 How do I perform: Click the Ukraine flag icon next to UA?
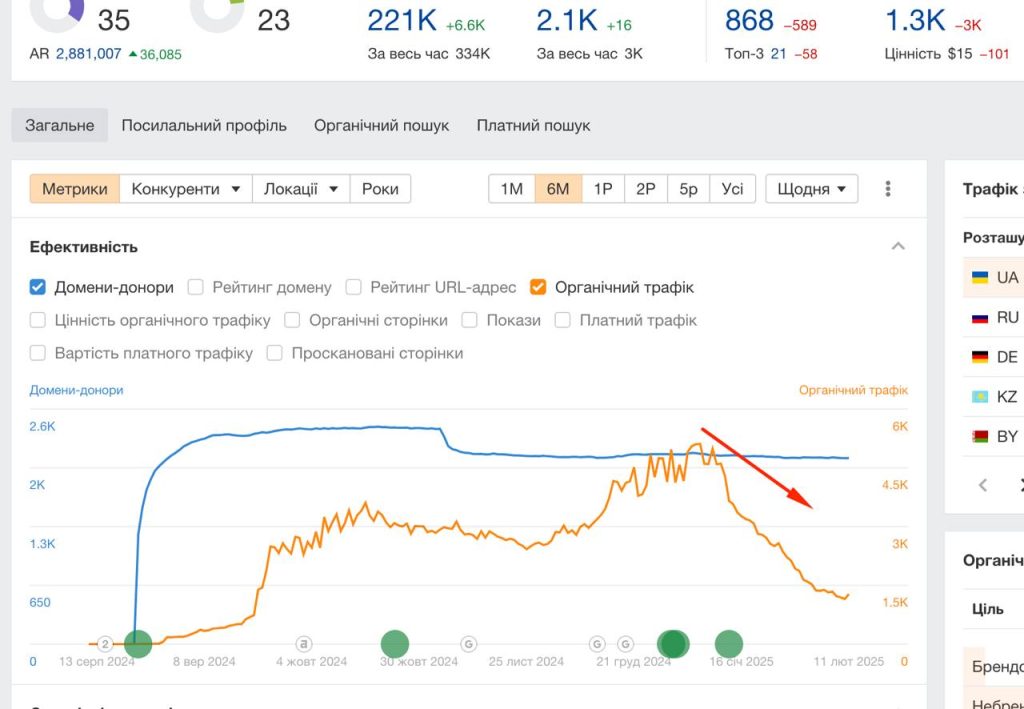980,277
